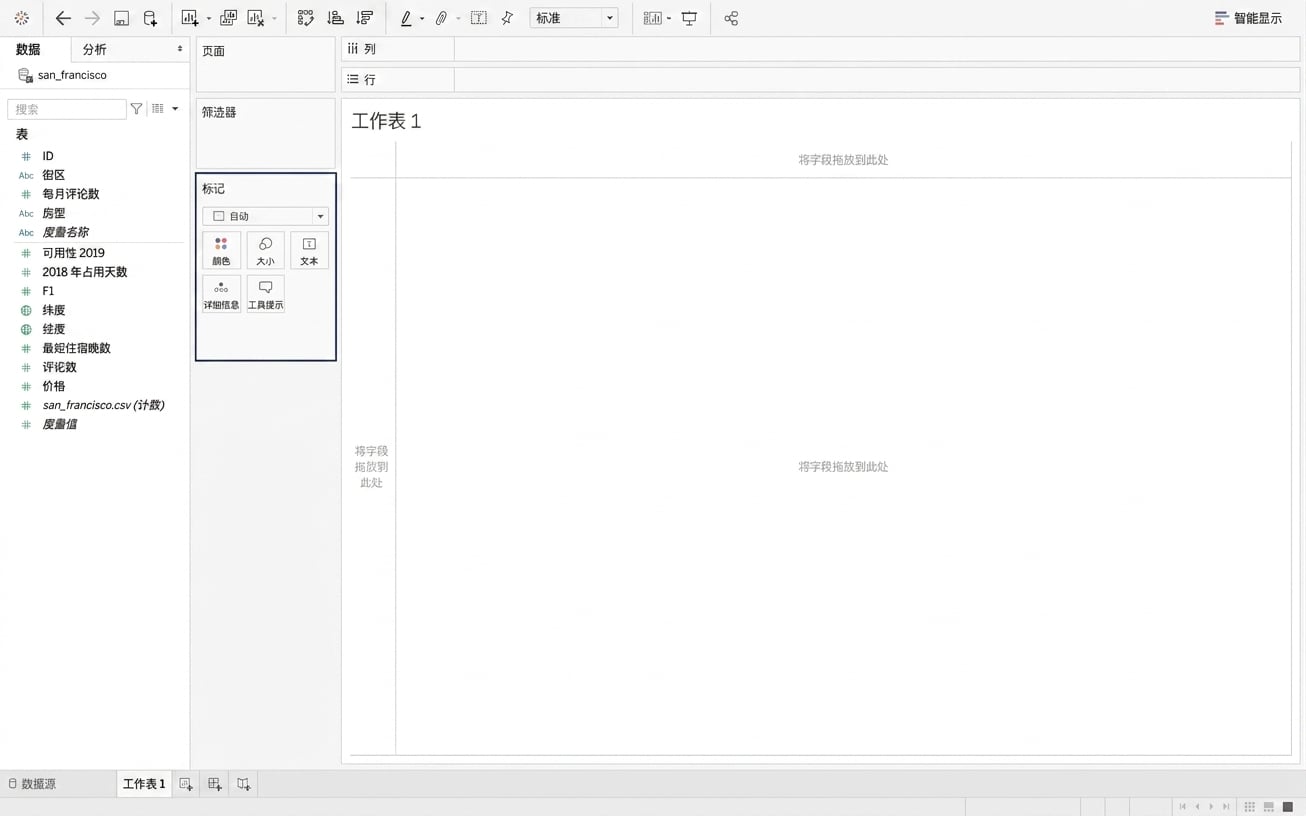Click the 大小 marks button

tap(265, 250)
